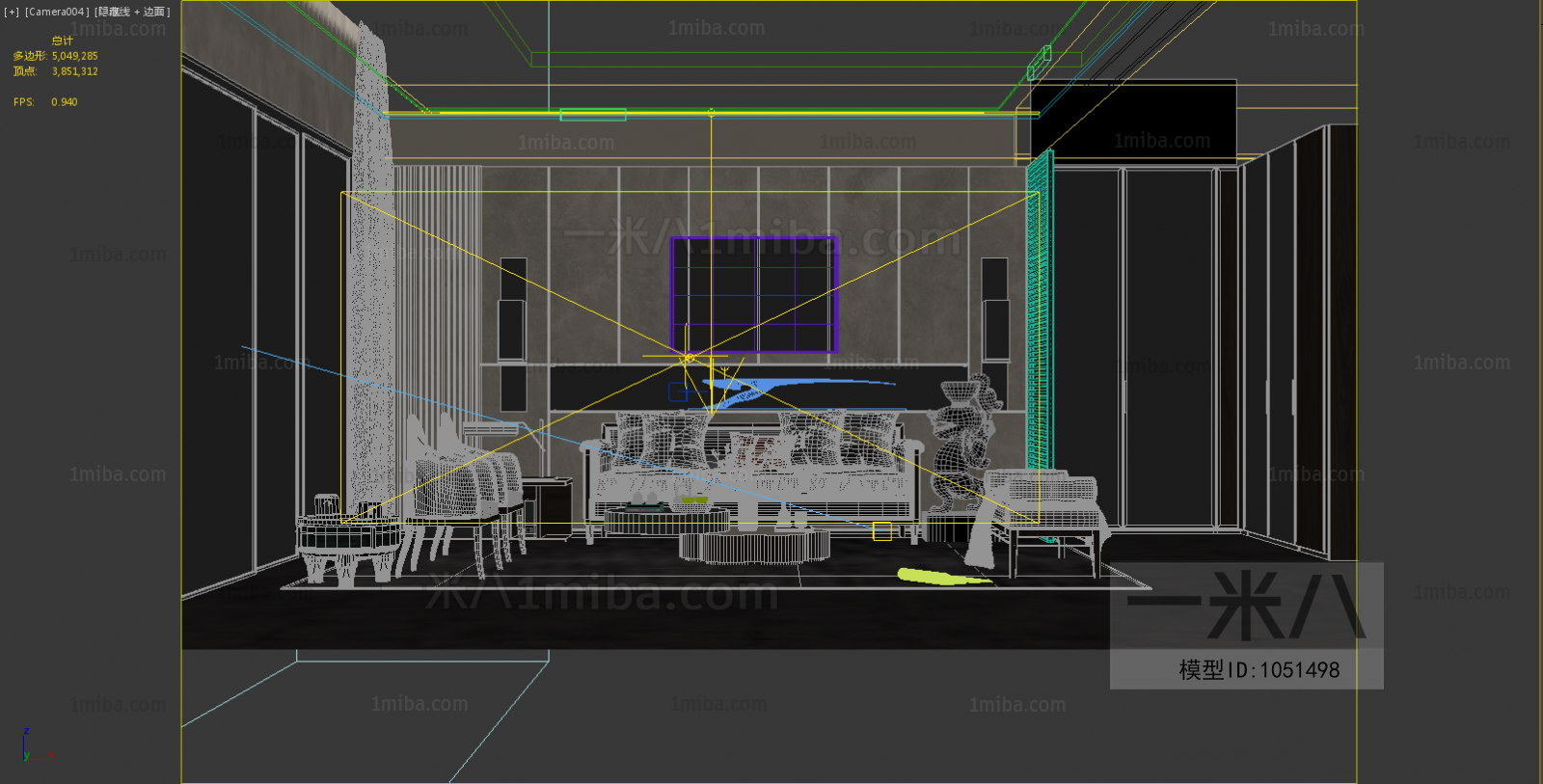Select the small yellow square helper marker
Image resolution: width=1543 pixels, height=784 pixels.
(882, 531)
